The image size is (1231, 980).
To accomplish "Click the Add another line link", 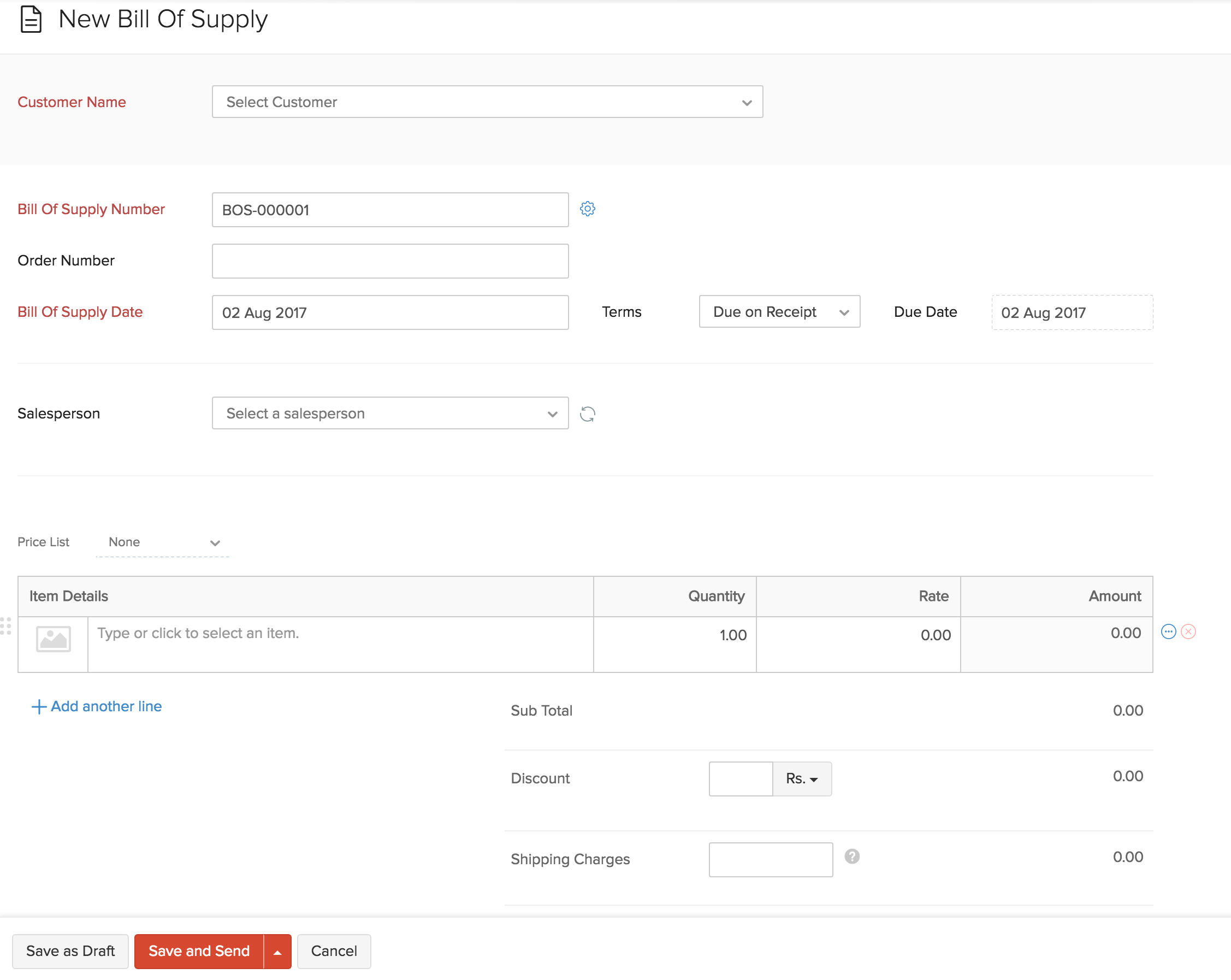I will click(97, 706).
